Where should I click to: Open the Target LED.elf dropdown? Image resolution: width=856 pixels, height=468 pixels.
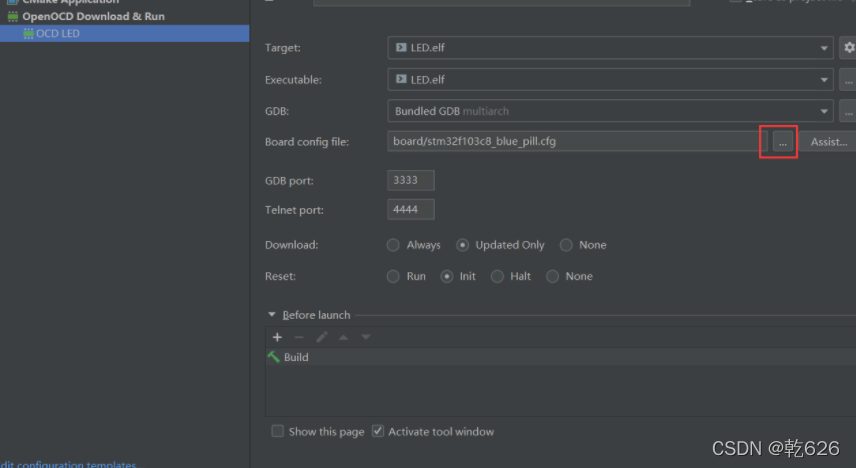(x=610, y=48)
